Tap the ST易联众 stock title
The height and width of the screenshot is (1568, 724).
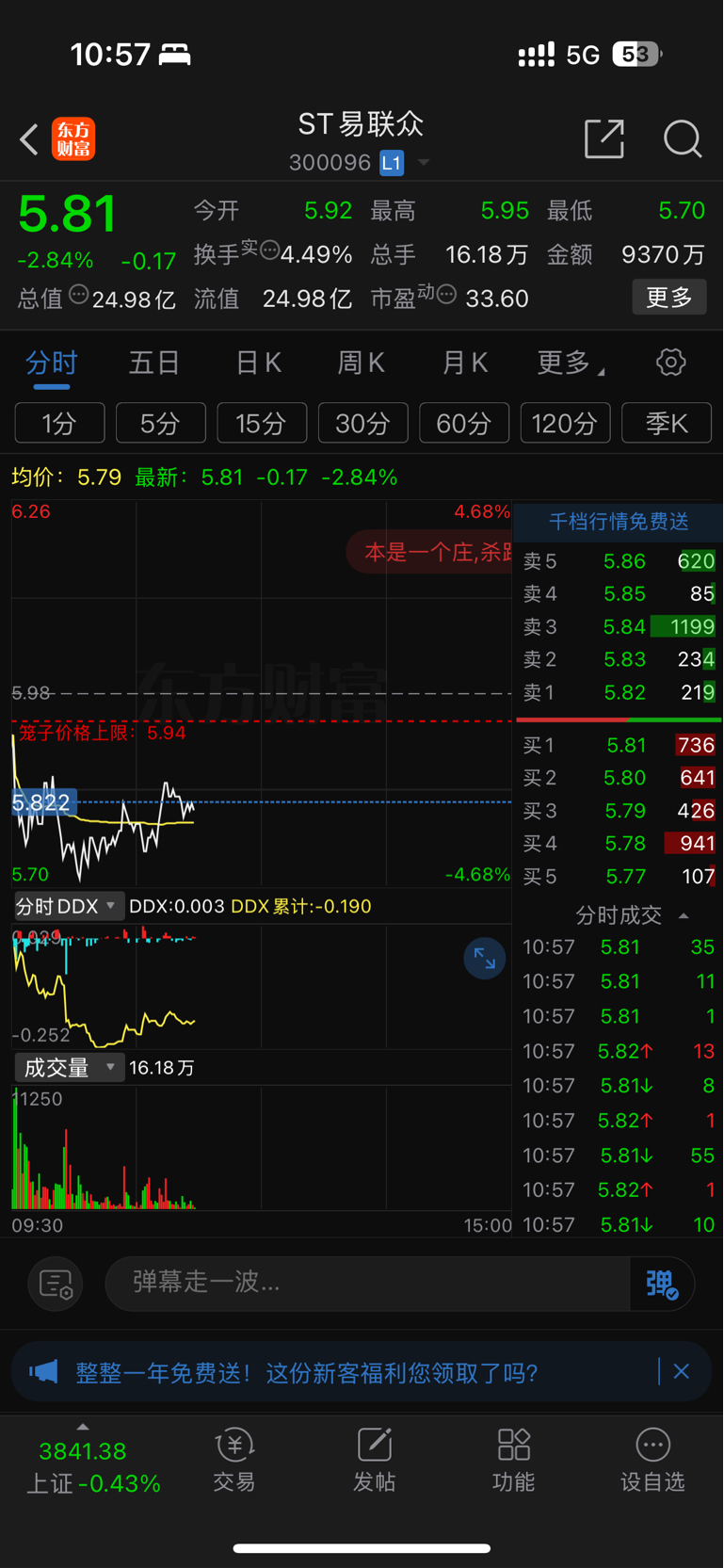[x=362, y=123]
